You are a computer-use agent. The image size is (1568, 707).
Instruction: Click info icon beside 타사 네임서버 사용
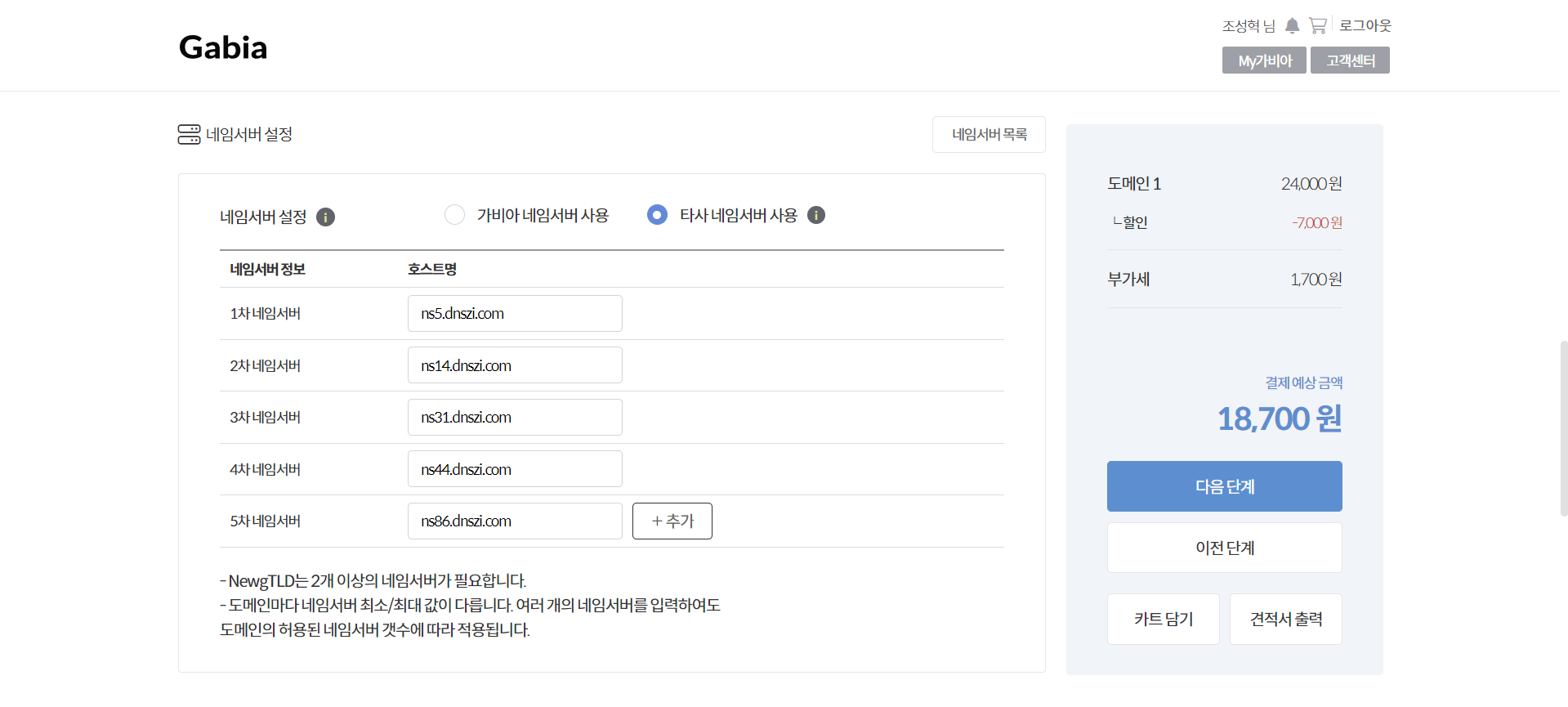pos(816,215)
